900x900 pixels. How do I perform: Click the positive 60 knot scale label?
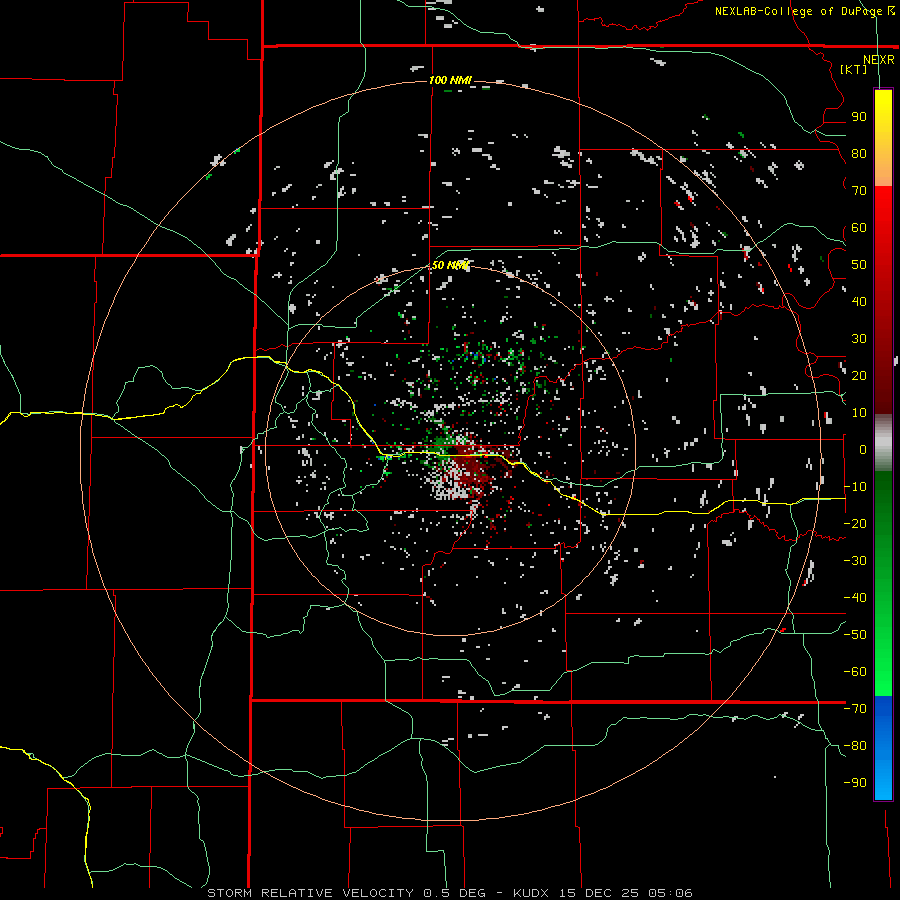pyautogui.click(x=859, y=227)
